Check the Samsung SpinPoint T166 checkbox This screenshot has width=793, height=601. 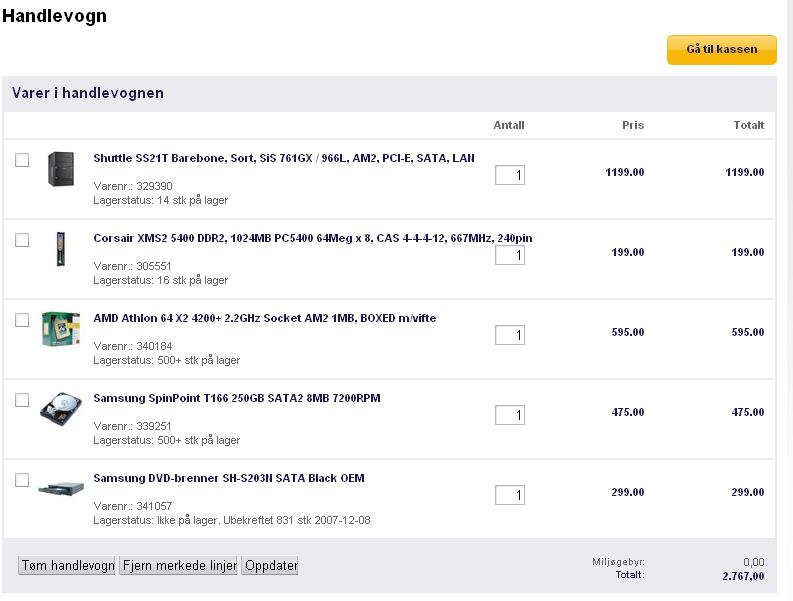pyautogui.click(x=22, y=400)
